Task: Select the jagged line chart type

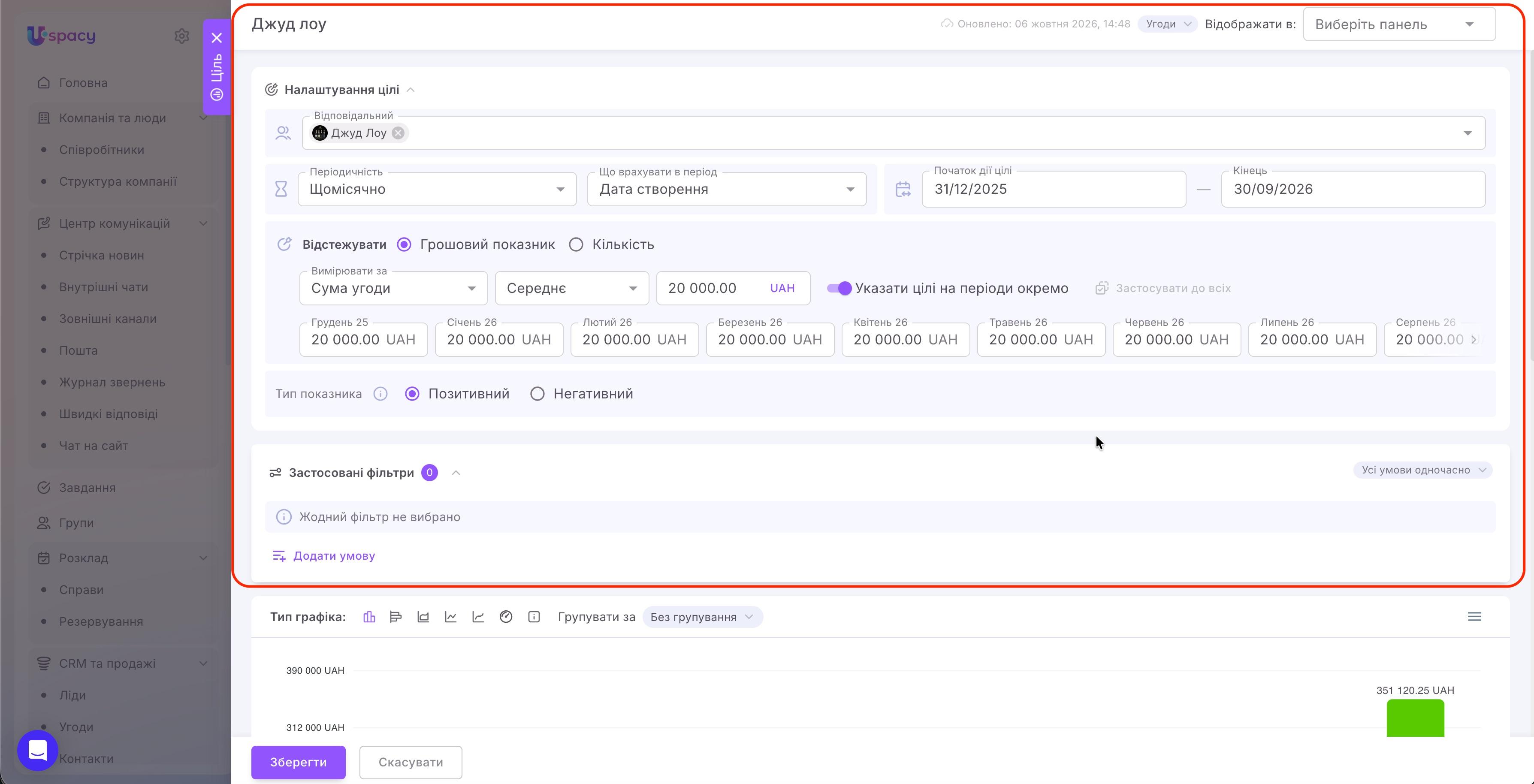Action: pos(451,617)
